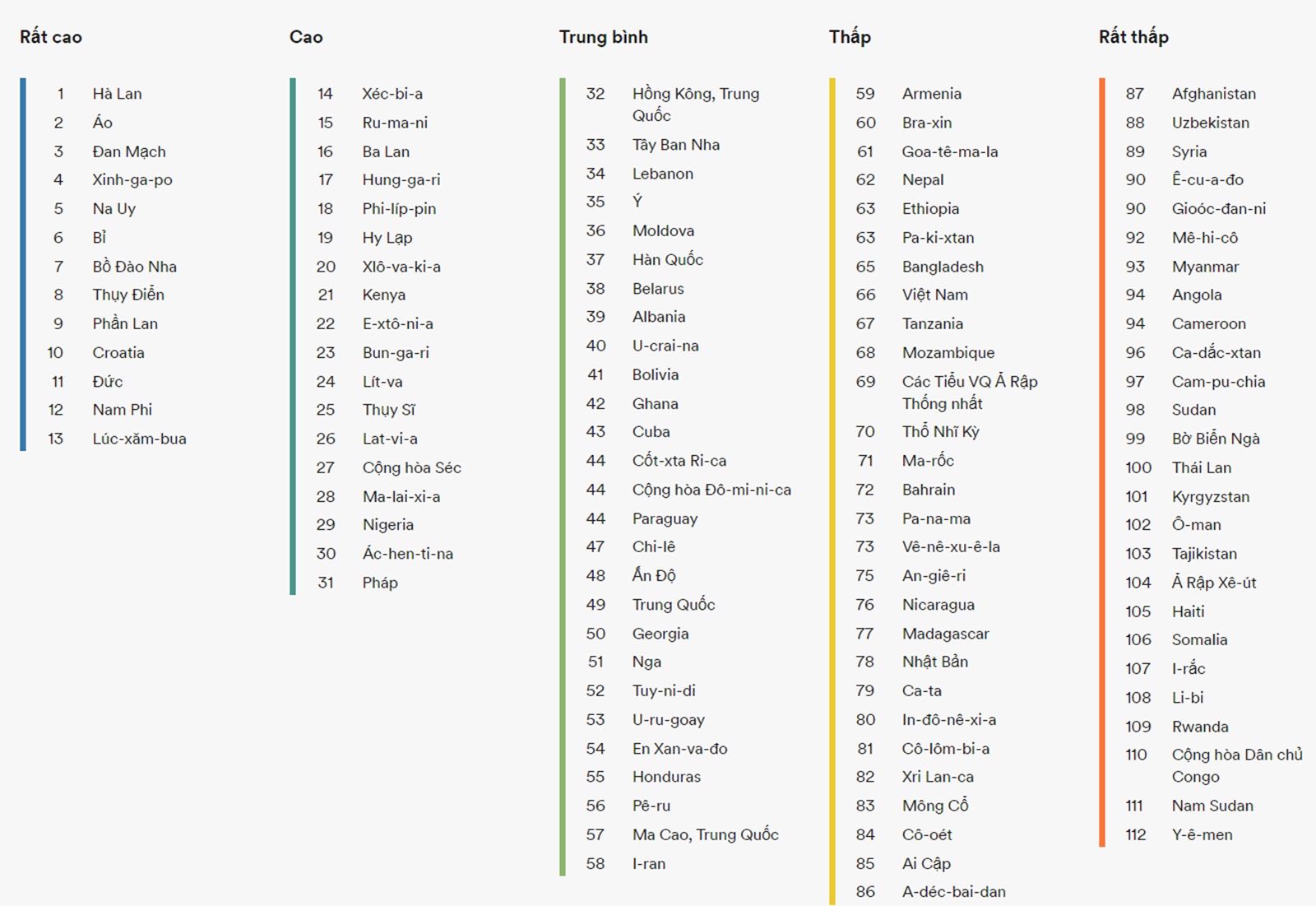
Task: Click the "Rất cao" category heading
Action: coord(51,37)
